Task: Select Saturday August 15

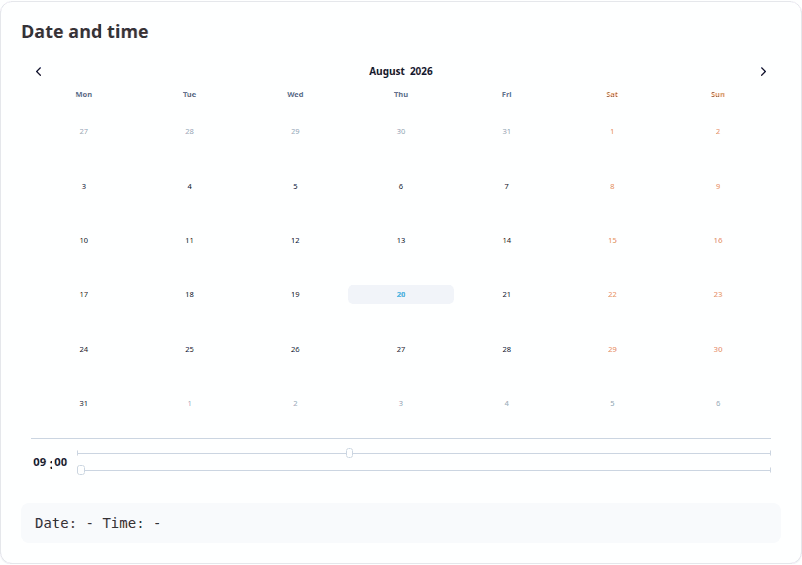Action: point(612,240)
